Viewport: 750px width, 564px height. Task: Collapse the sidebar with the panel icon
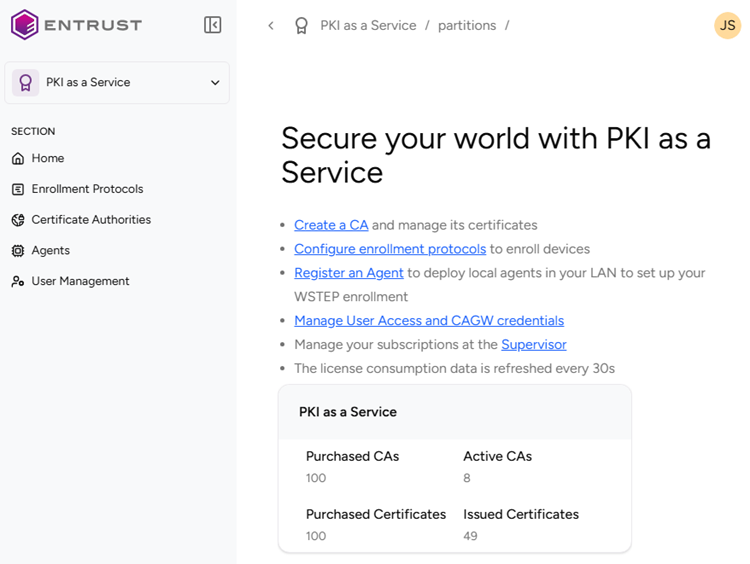[x=212, y=25]
